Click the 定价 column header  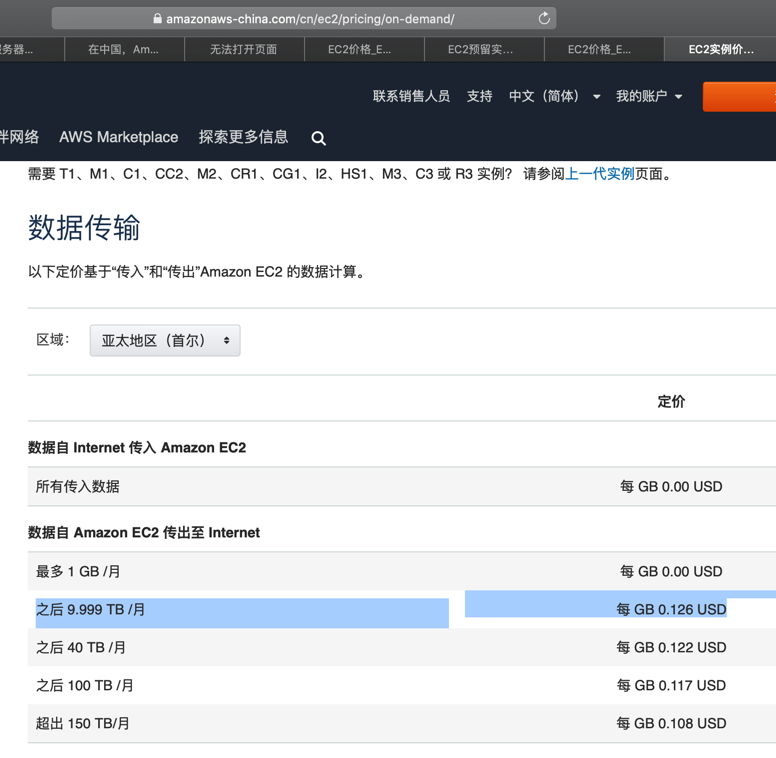pyautogui.click(x=671, y=401)
